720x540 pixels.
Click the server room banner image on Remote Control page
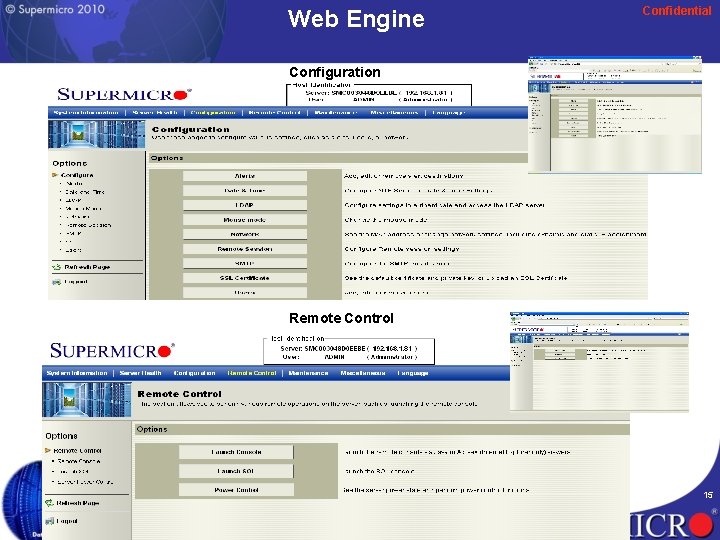click(86, 399)
